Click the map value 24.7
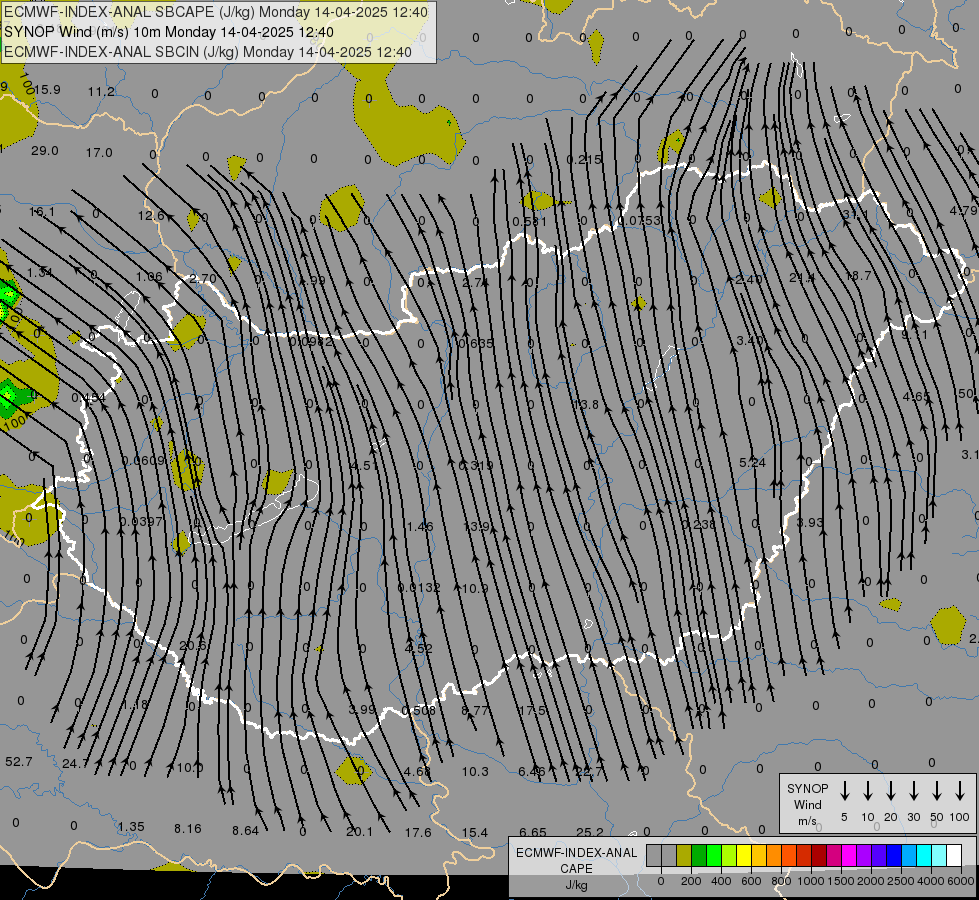The height and width of the screenshot is (900, 979). [75, 763]
